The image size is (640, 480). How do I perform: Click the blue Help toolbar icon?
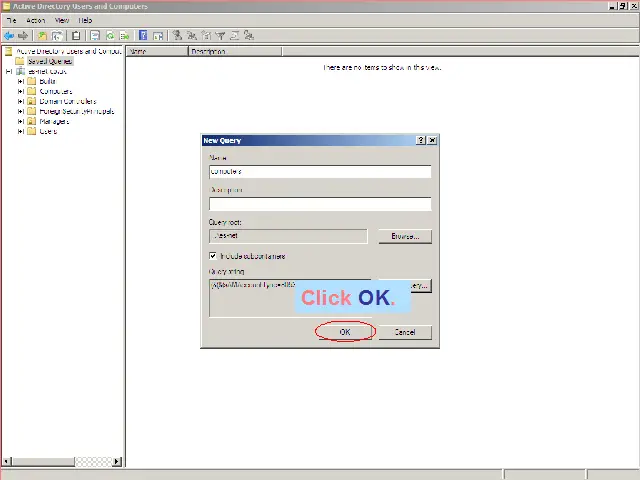(x=143, y=35)
